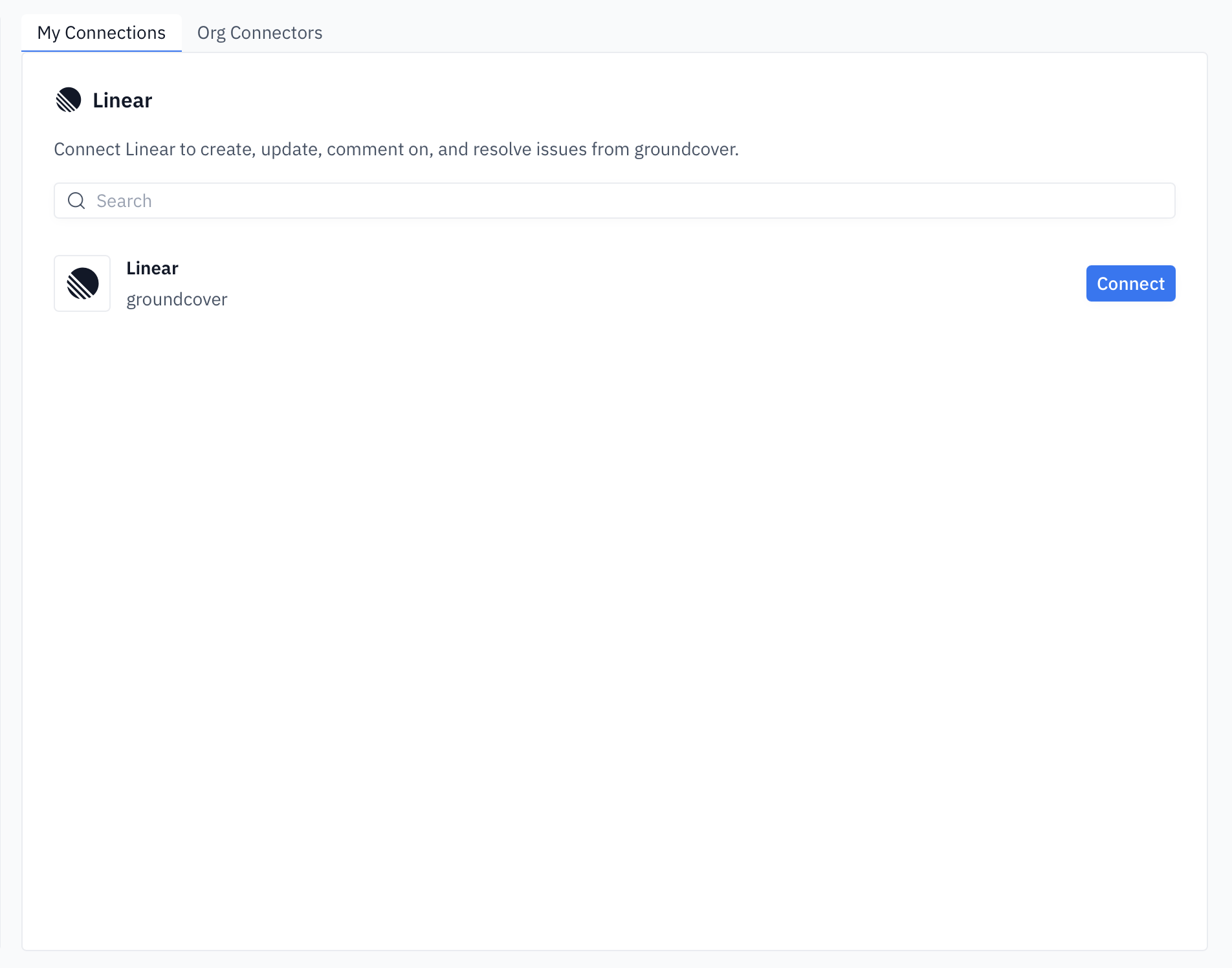Click the "Connect Linear to create..." description
The width and height of the screenshot is (1232, 968).
pyautogui.click(x=396, y=149)
